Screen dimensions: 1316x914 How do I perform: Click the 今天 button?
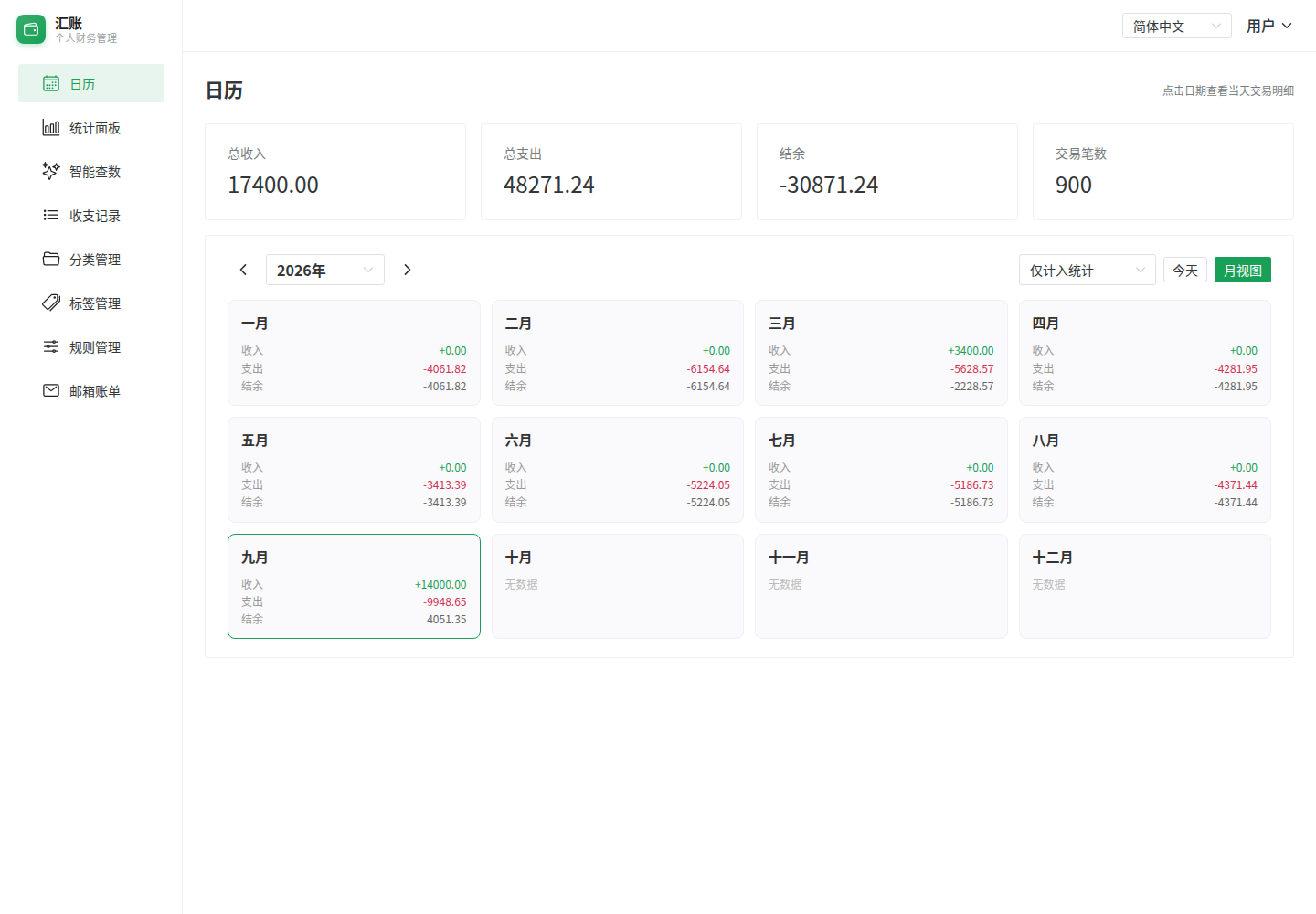(1185, 270)
